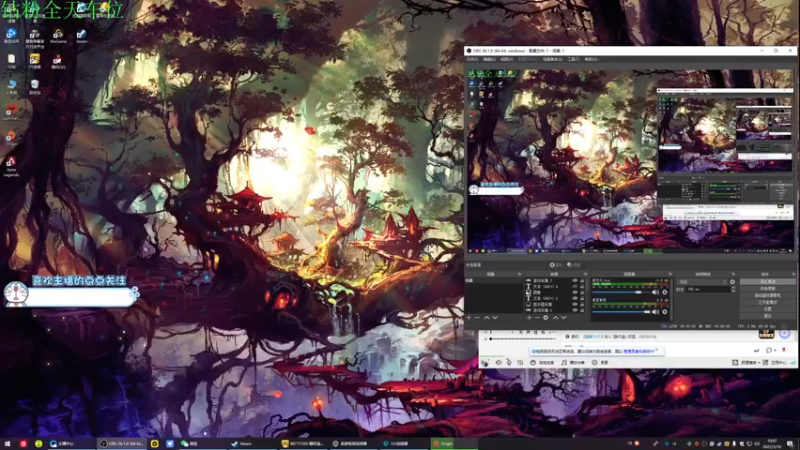Switch to OBS 26.1.0 taskbar button
This screenshot has height=450, width=800.
121,443
